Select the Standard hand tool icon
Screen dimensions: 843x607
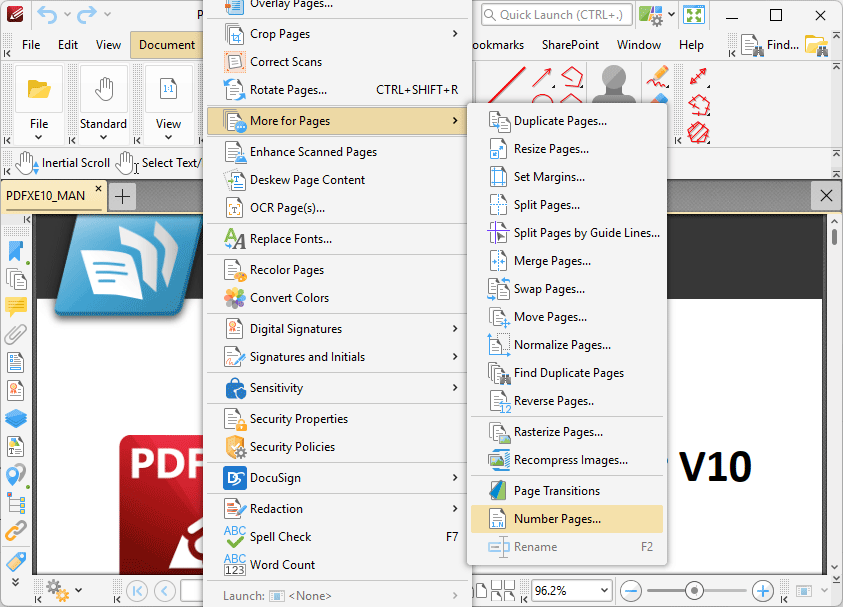tap(104, 89)
